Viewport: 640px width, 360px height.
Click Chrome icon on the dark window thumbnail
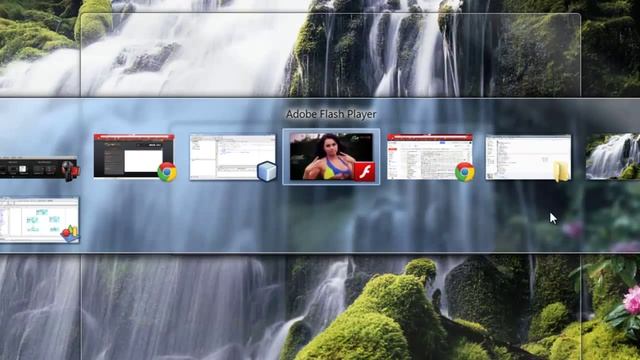pos(167,172)
